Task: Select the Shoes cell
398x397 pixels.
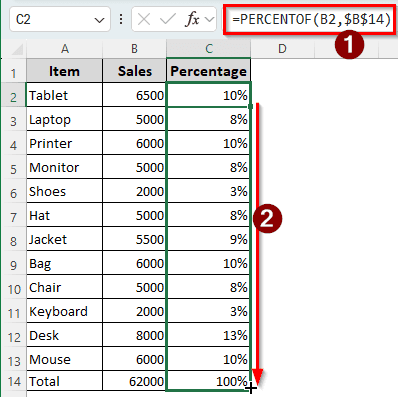Action: pos(64,191)
